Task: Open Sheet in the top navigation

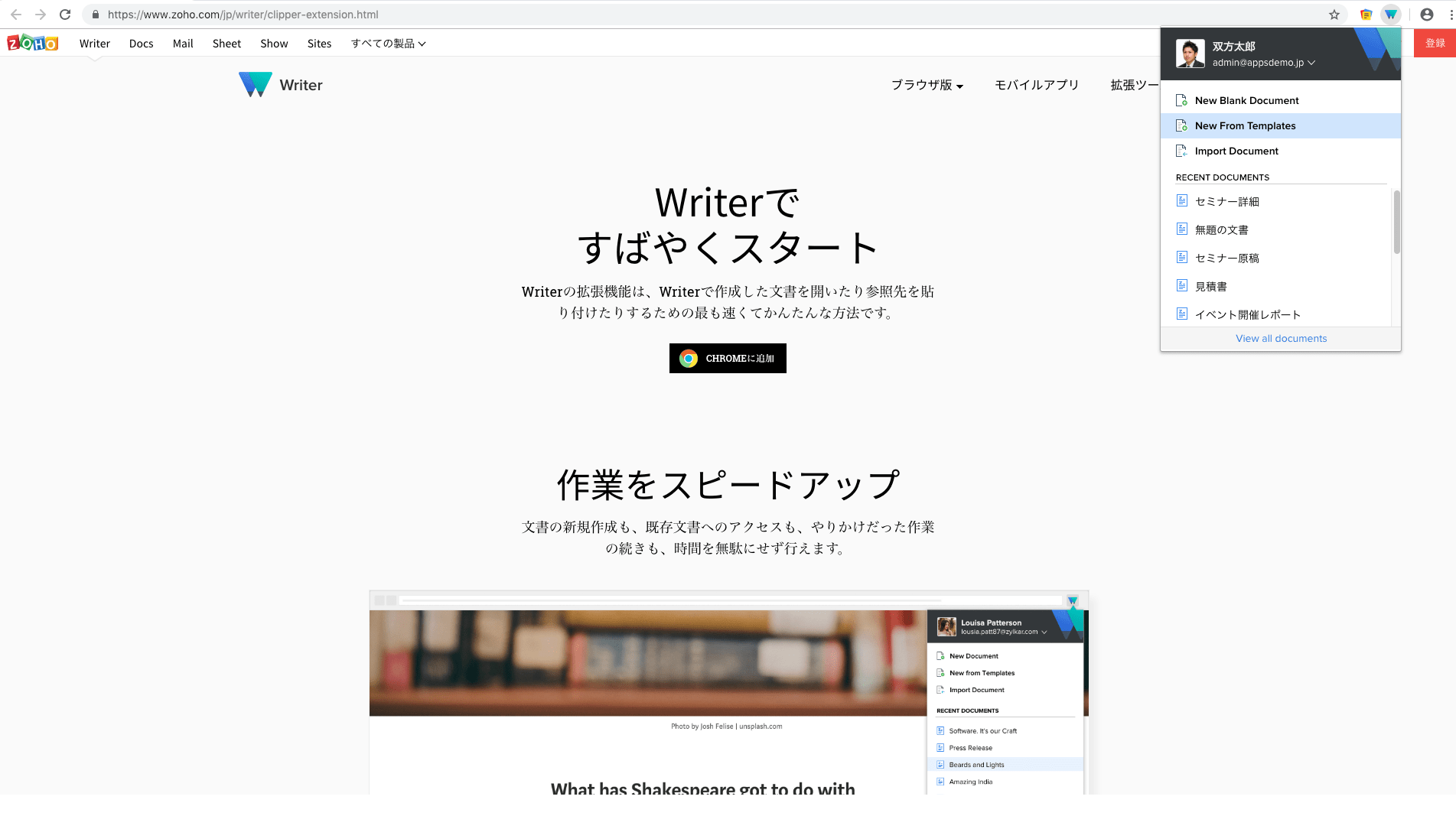Action: point(226,44)
